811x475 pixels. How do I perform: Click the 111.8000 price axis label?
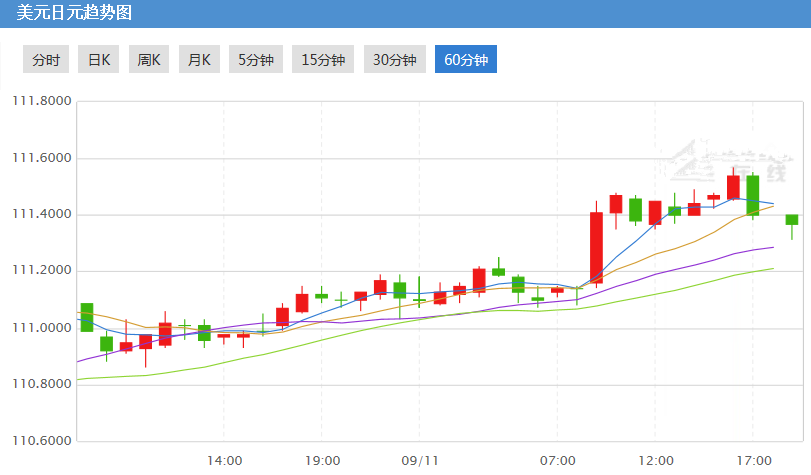coord(41,101)
